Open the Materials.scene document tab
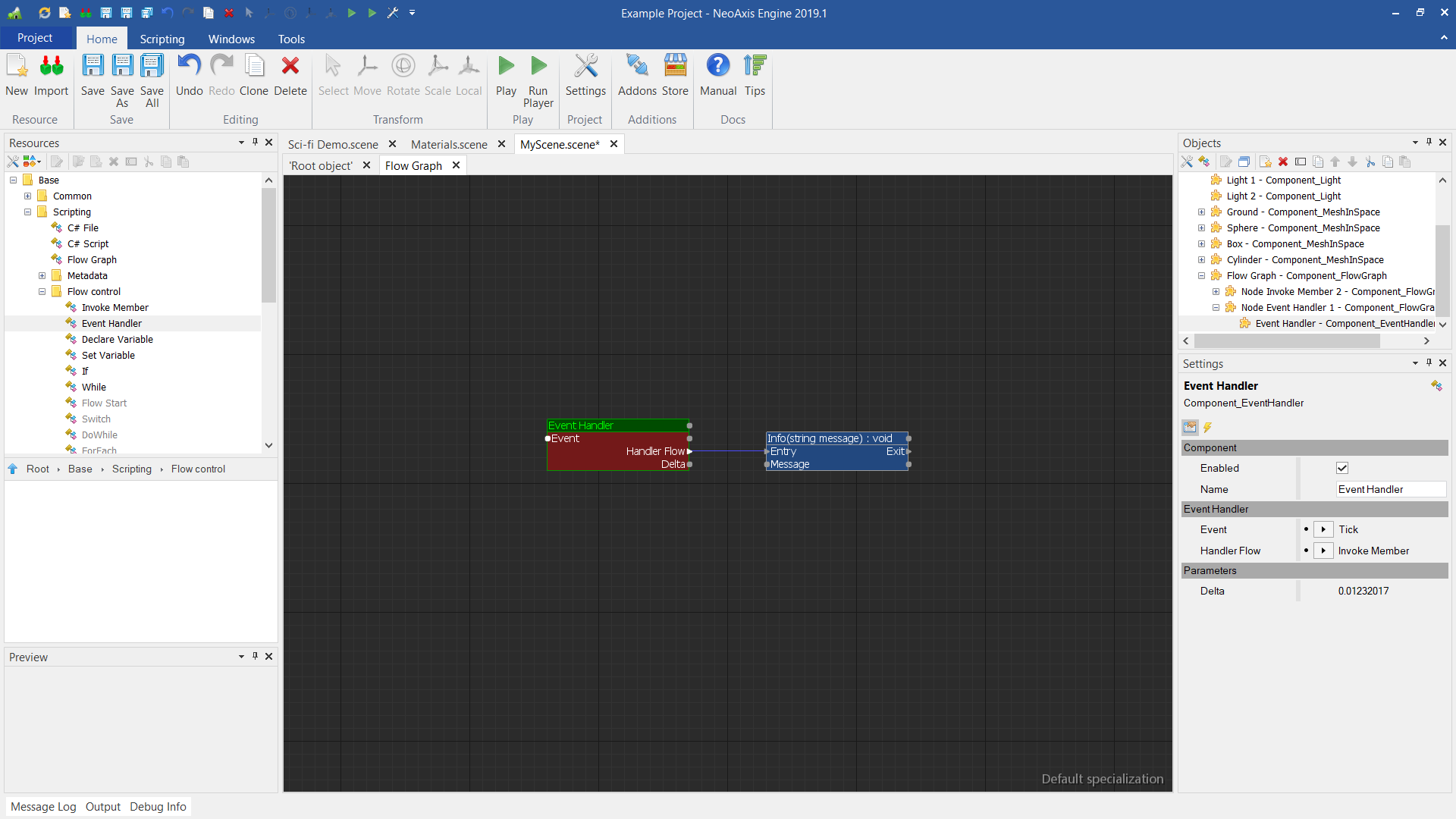1456x819 pixels. point(449,144)
